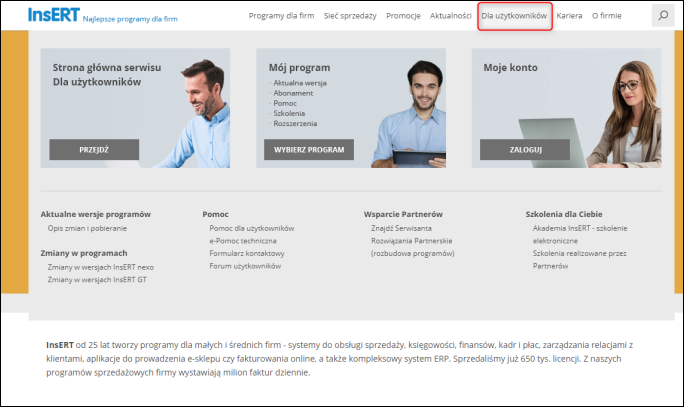684x407 pixels.
Task: Click Zmiany w programach heading
Action: 84,253
